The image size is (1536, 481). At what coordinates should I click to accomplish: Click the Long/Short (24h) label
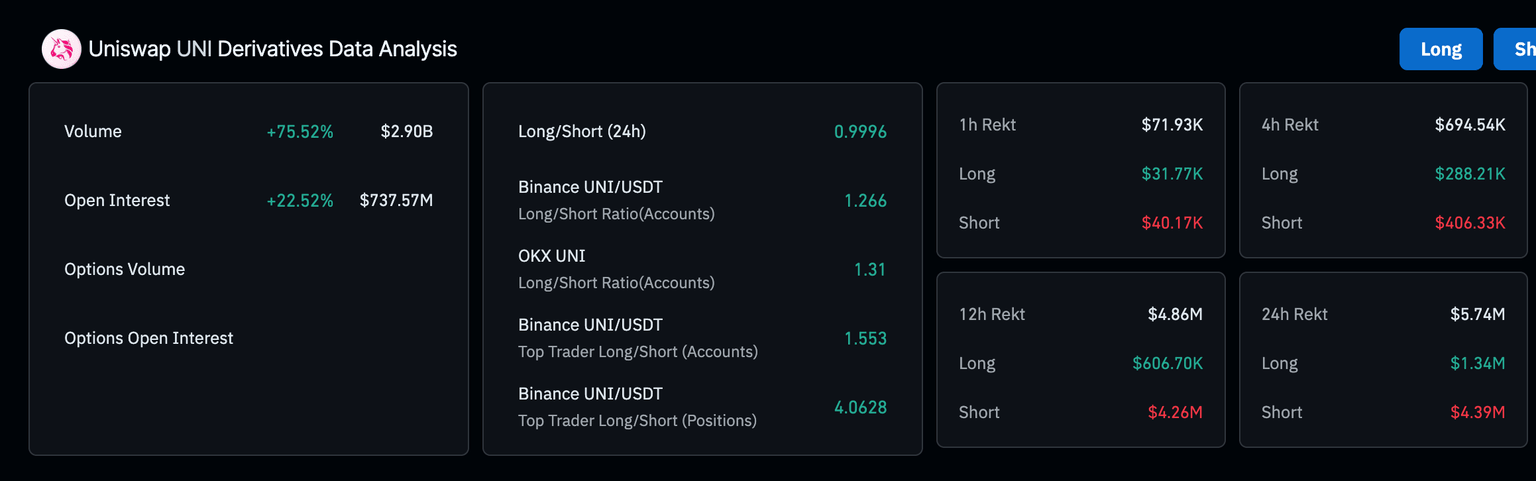click(x=582, y=132)
